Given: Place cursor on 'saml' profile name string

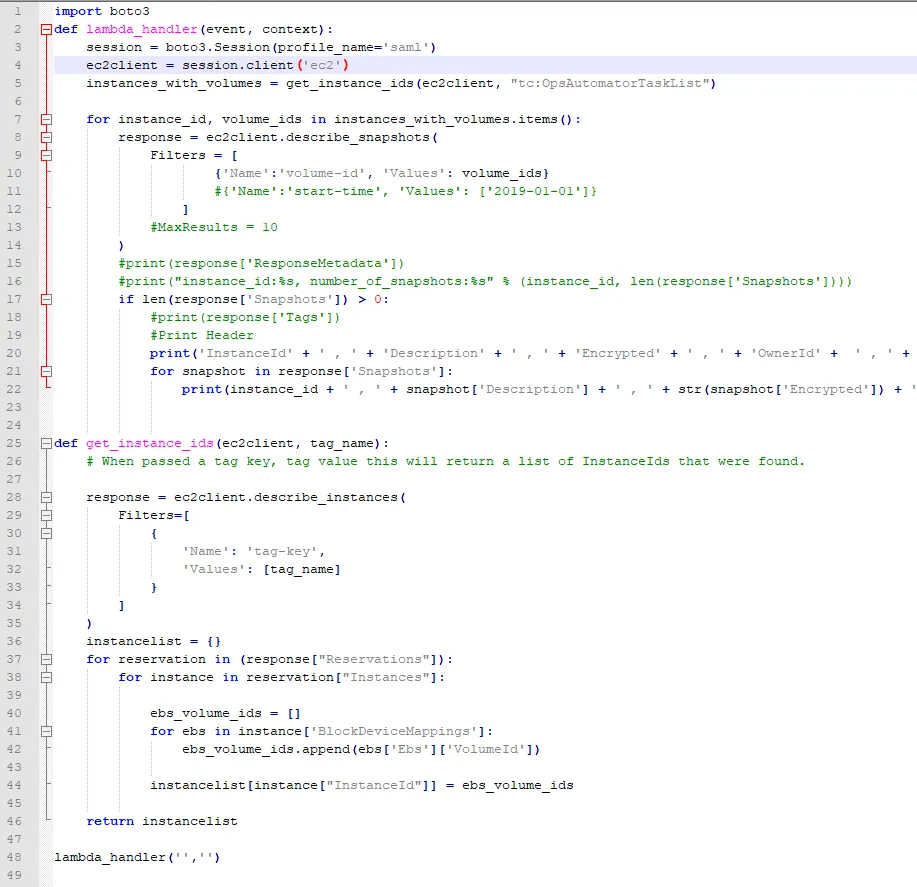Looking at the screenshot, I should click(405, 47).
